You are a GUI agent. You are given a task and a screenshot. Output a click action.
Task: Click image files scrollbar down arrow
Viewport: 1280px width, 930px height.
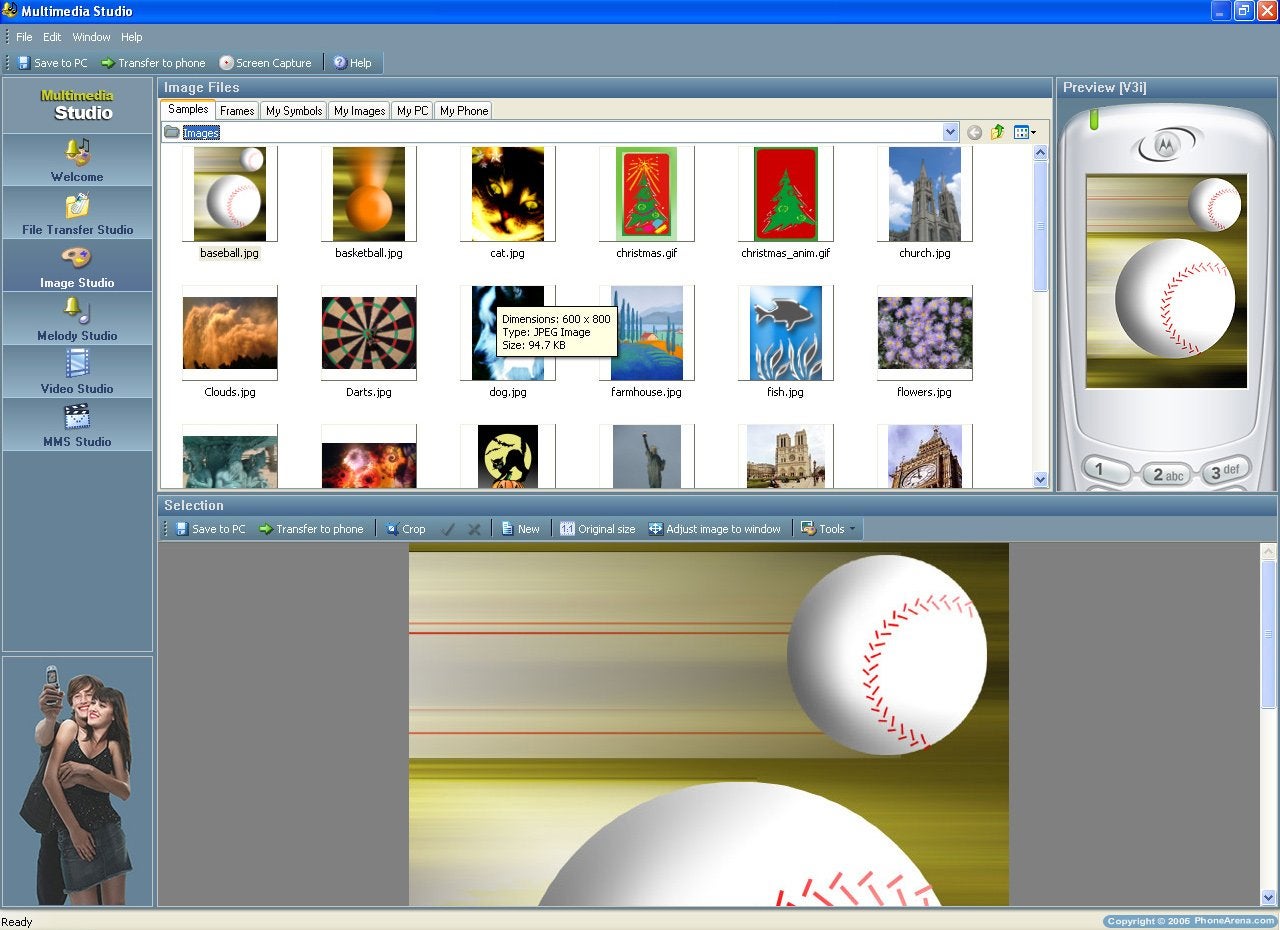click(x=1040, y=479)
